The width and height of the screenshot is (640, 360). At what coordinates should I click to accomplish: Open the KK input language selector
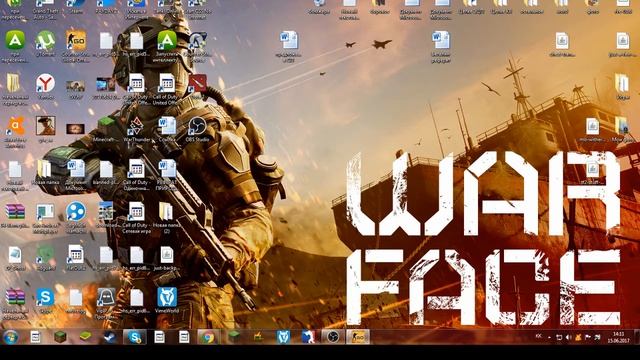tap(539, 336)
